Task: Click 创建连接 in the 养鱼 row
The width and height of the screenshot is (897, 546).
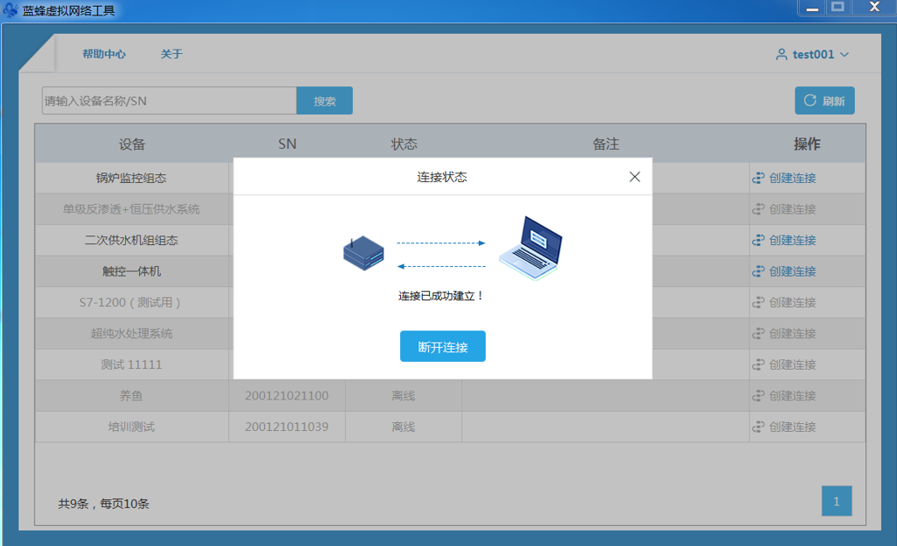Action: pyautogui.click(x=784, y=395)
